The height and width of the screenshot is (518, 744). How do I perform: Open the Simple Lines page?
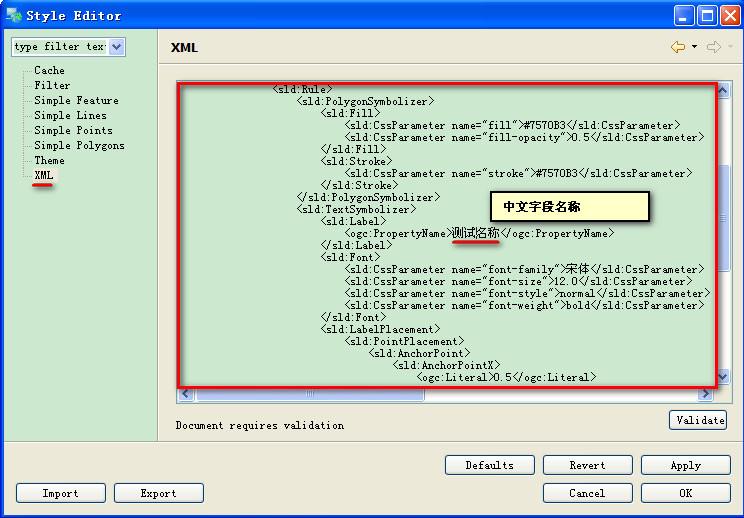(x=70, y=115)
